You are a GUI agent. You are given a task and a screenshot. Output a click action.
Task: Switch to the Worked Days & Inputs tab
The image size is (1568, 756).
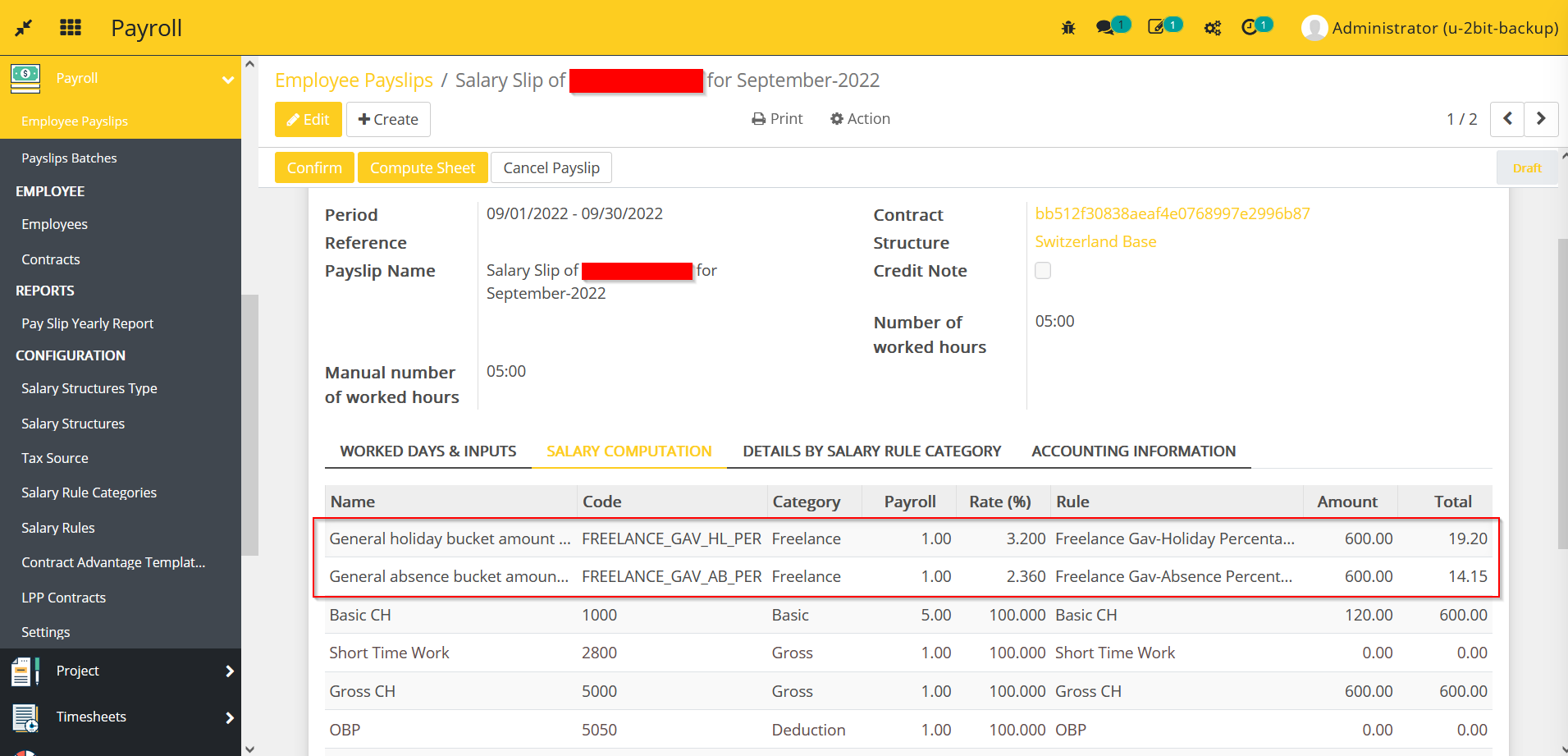[427, 451]
